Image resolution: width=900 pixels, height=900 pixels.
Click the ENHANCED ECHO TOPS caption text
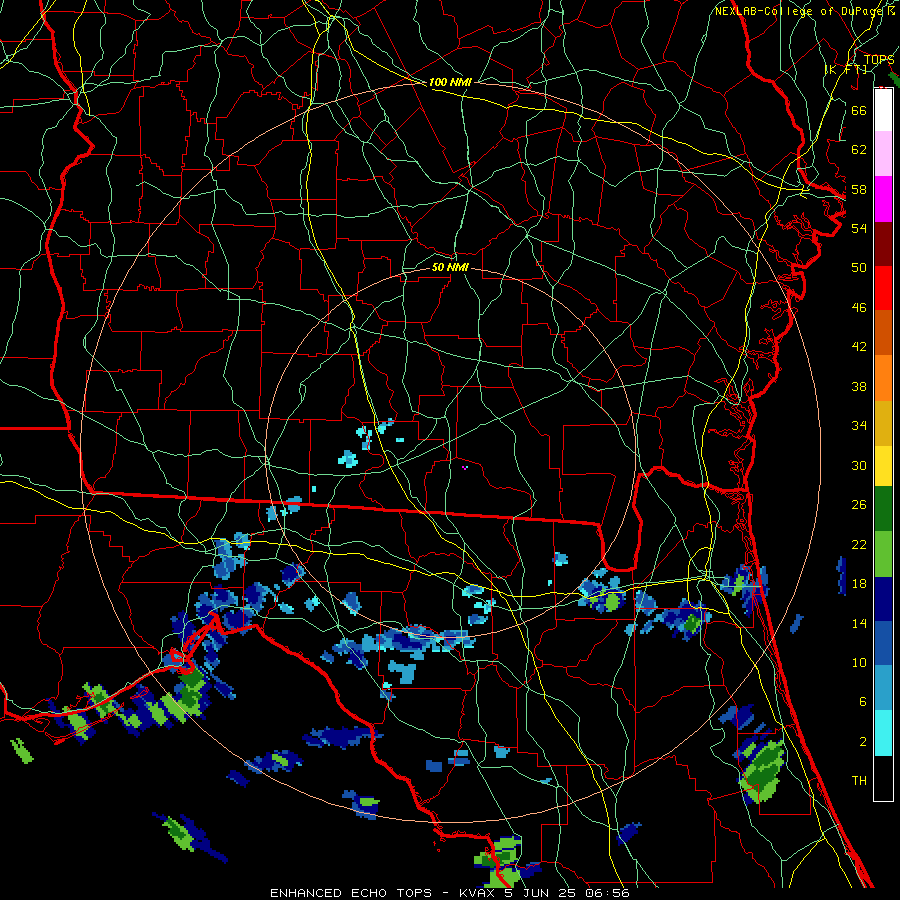coord(350,893)
